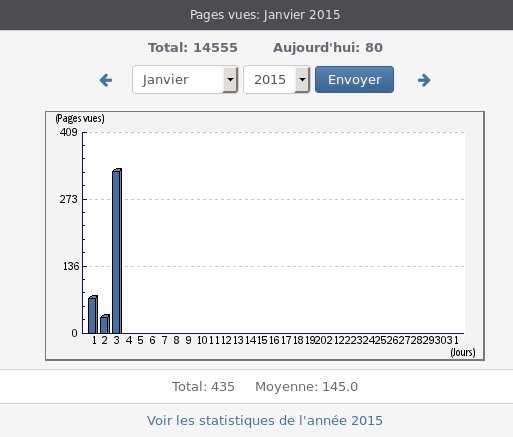Viewport: 513px width, 437px height.
Task: Go to previous month with left arrow
Action: coord(106,80)
